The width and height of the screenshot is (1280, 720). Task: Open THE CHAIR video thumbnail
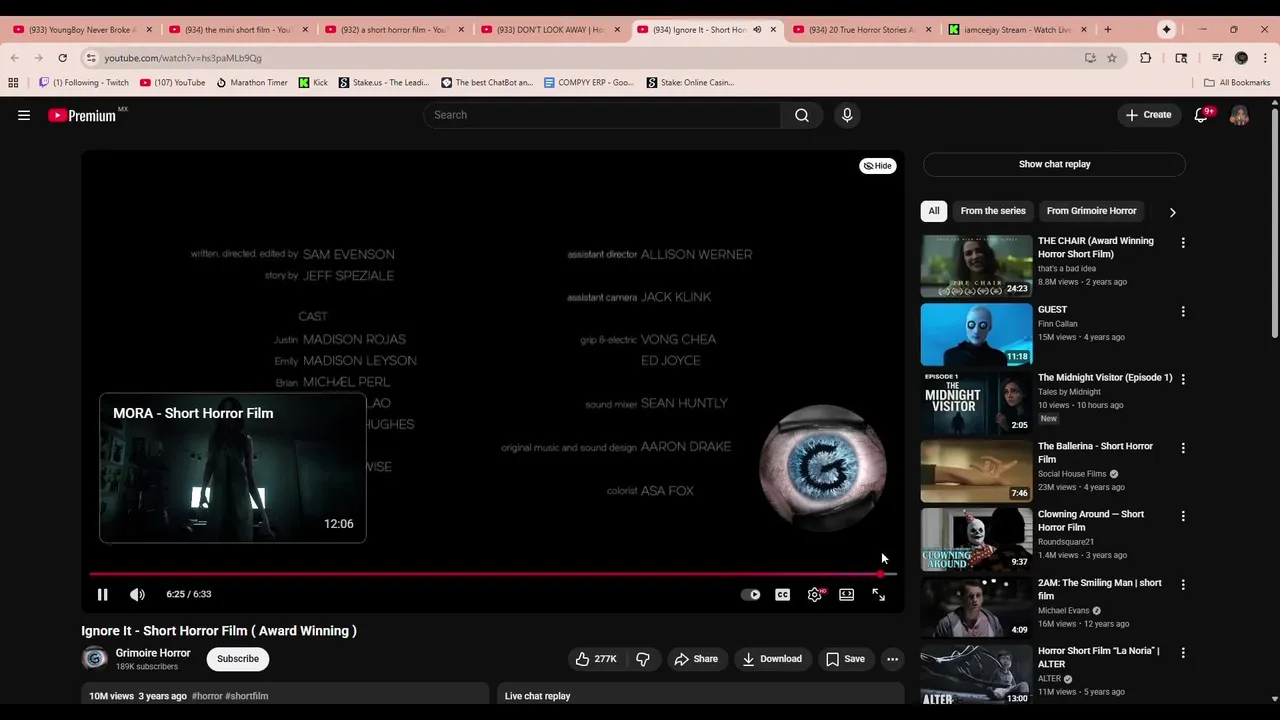pyautogui.click(x=976, y=266)
